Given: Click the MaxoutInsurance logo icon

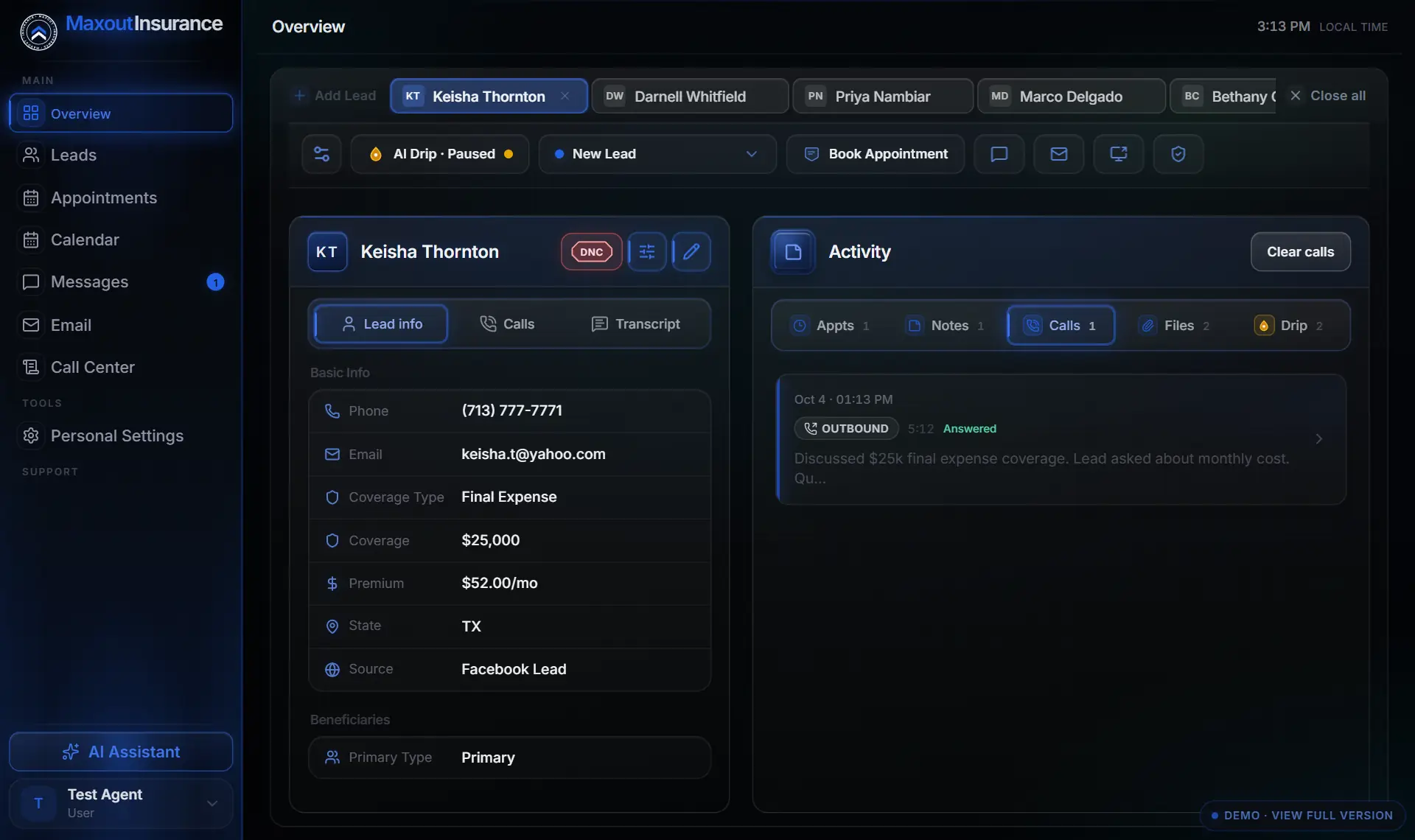Looking at the screenshot, I should point(38,32).
